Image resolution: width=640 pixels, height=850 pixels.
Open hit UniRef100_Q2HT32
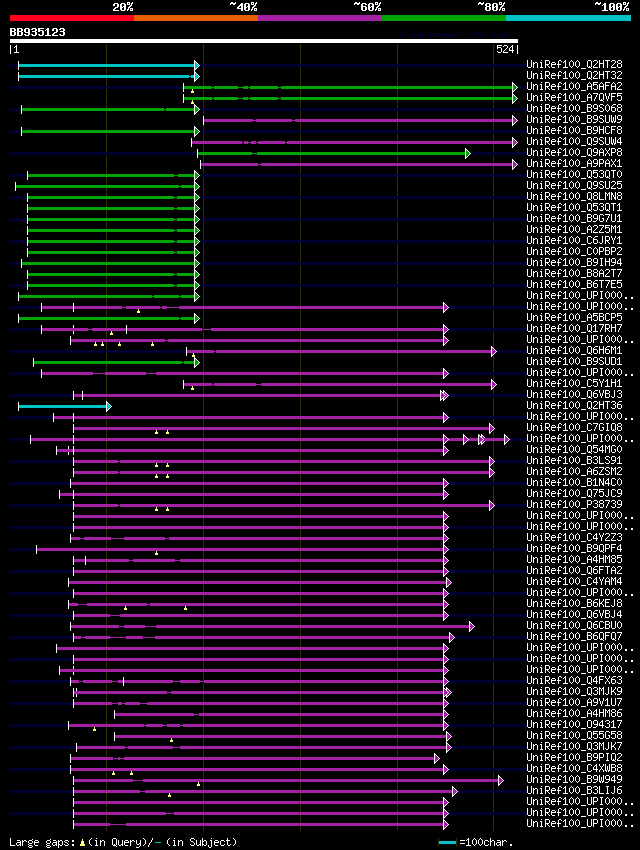point(574,75)
